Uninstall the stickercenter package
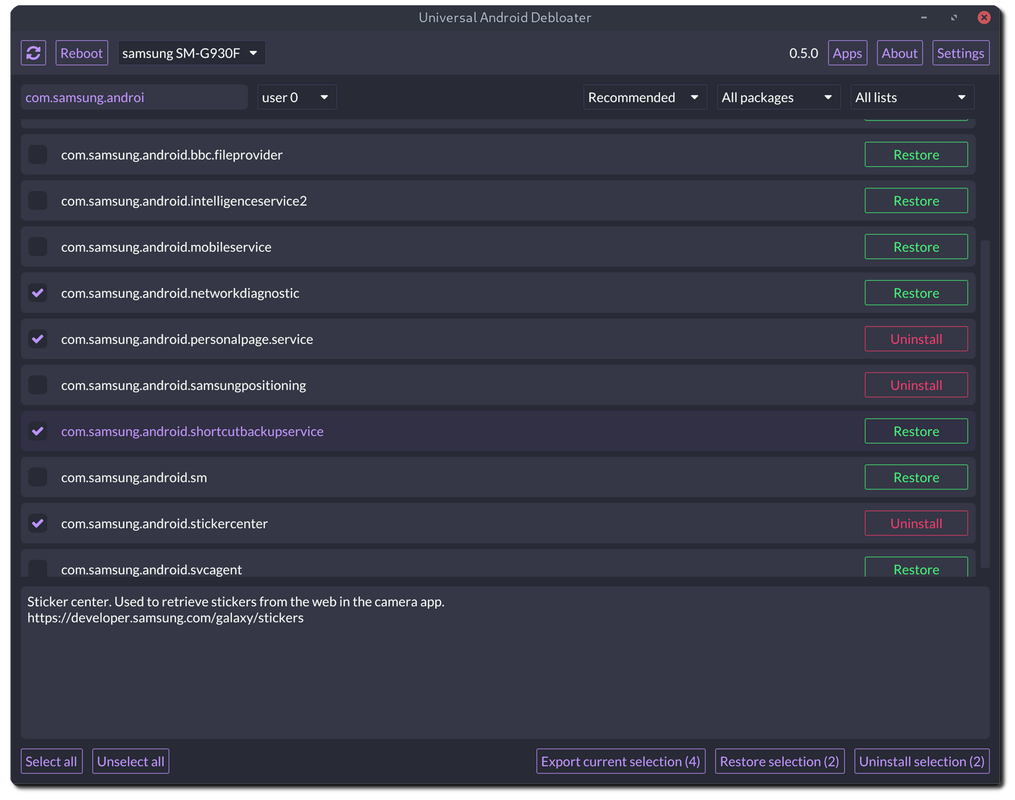This screenshot has height=800, width=1015. point(916,524)
